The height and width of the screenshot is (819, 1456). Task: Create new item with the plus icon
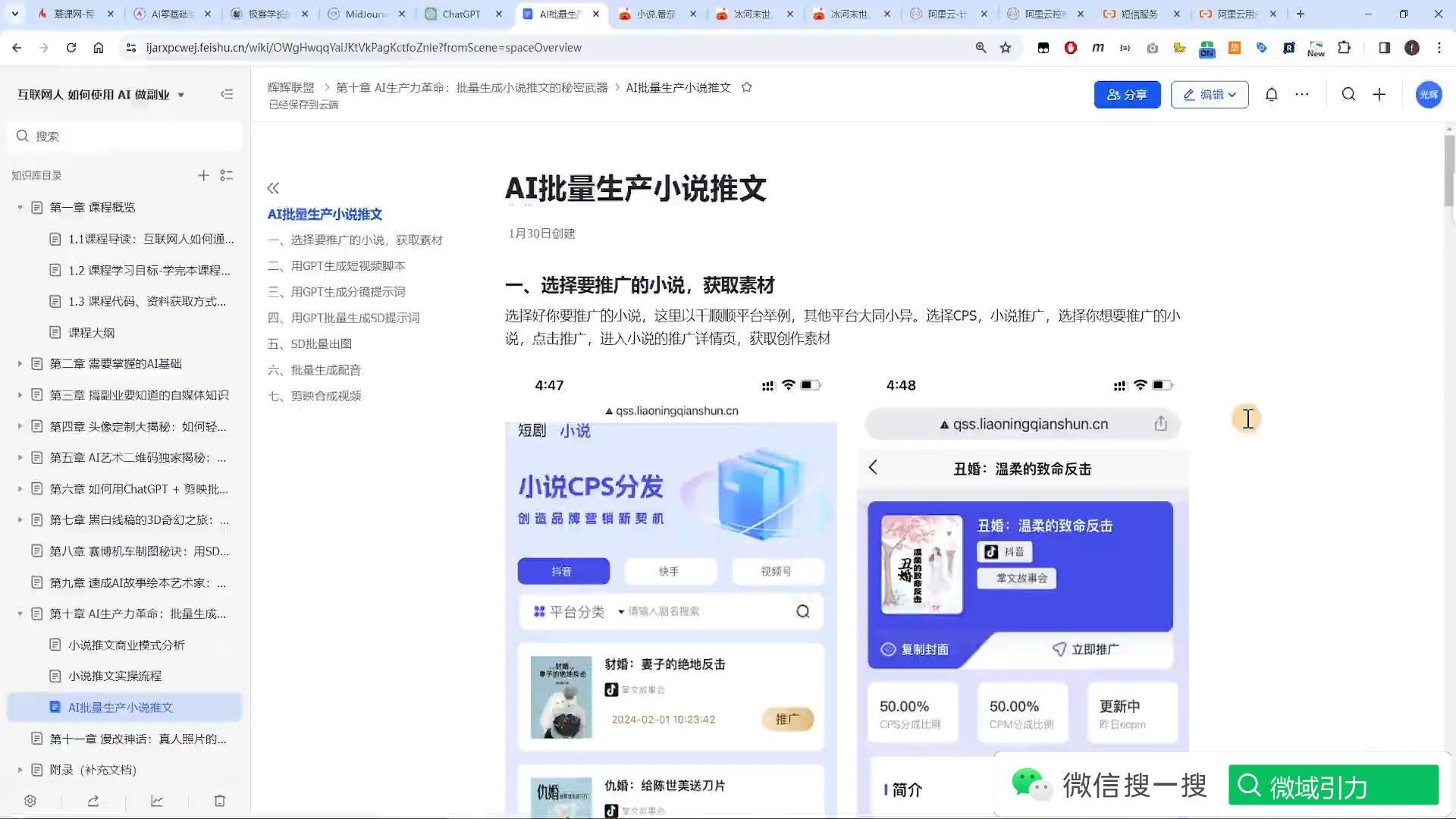[x=1379, y=95]
